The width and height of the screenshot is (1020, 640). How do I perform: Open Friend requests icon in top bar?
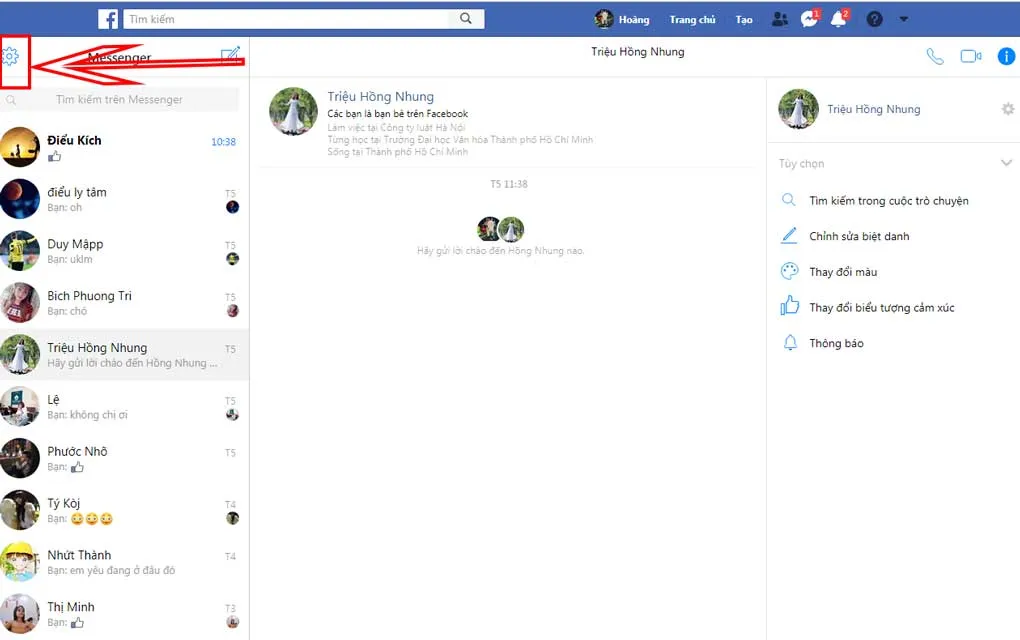pyautogui.click(x=780, y=19)
